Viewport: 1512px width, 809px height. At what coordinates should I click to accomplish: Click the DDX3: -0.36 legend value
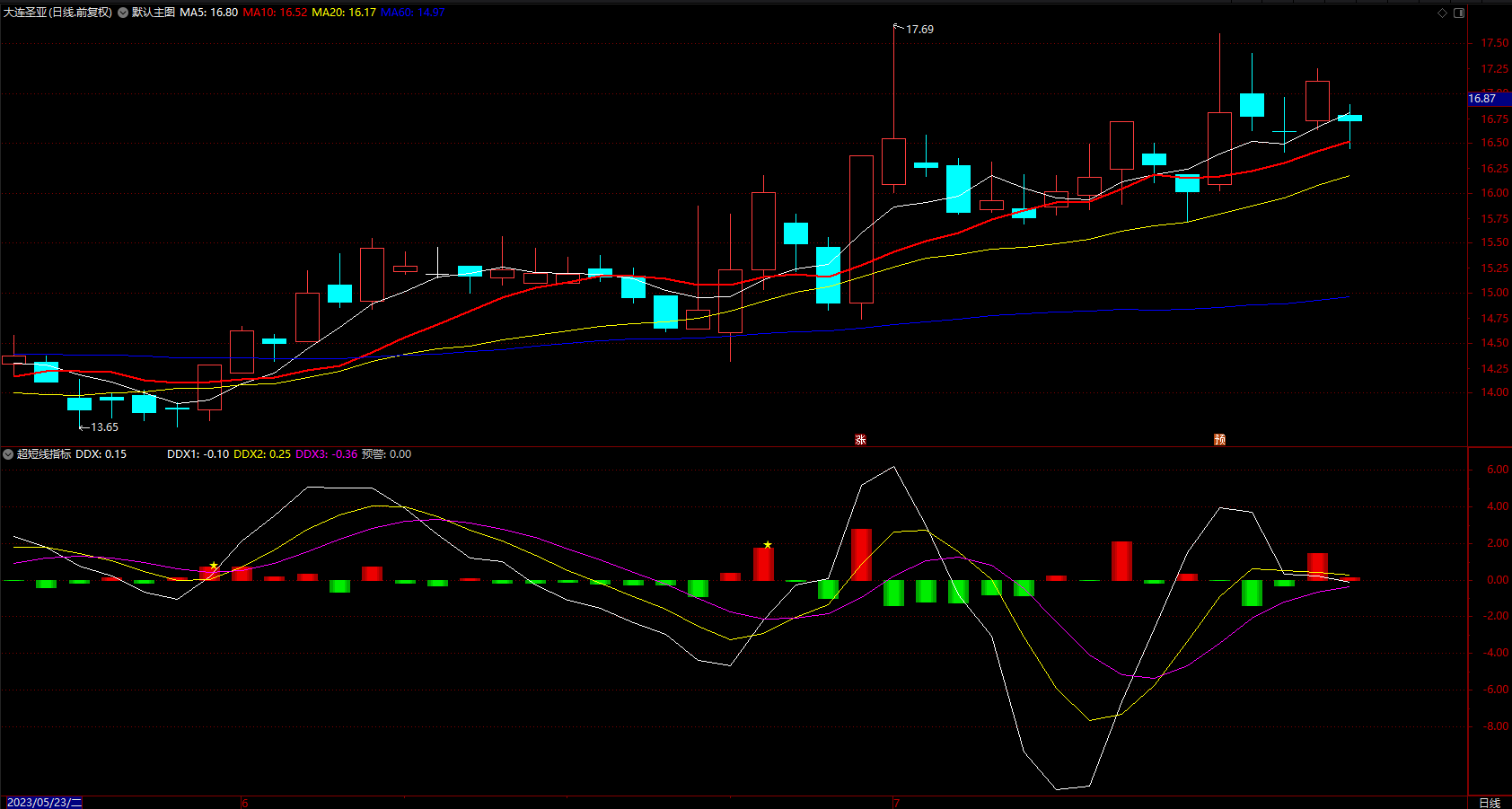pos(327,454)
